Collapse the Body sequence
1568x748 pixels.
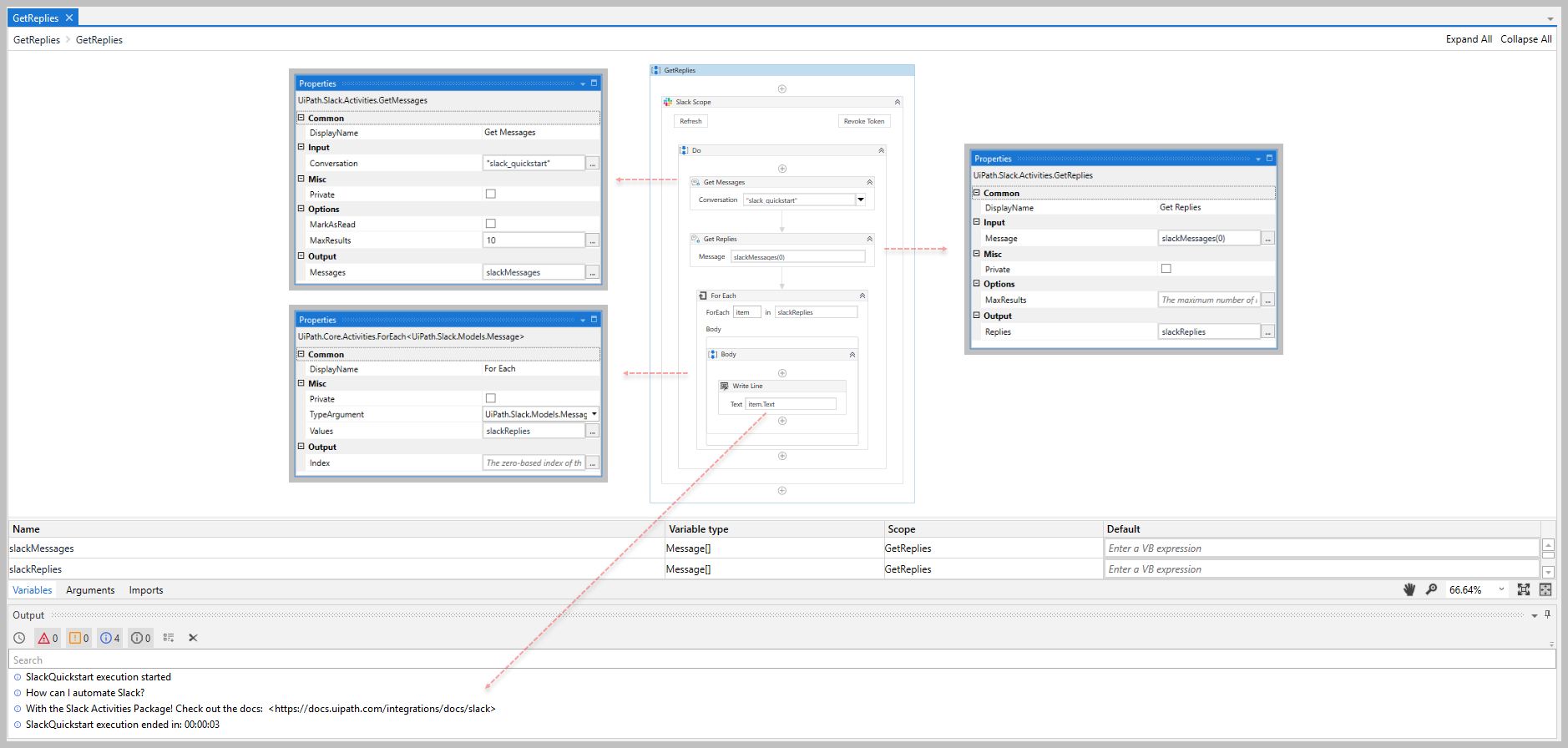click(x=852, y=354)
